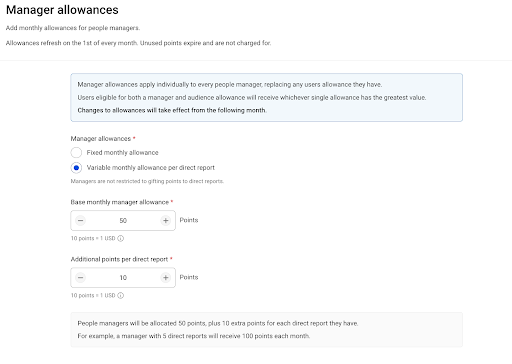
Task: Click the text 'Add monthly allowances for people managers.'
Action: [x=73, y=28]
